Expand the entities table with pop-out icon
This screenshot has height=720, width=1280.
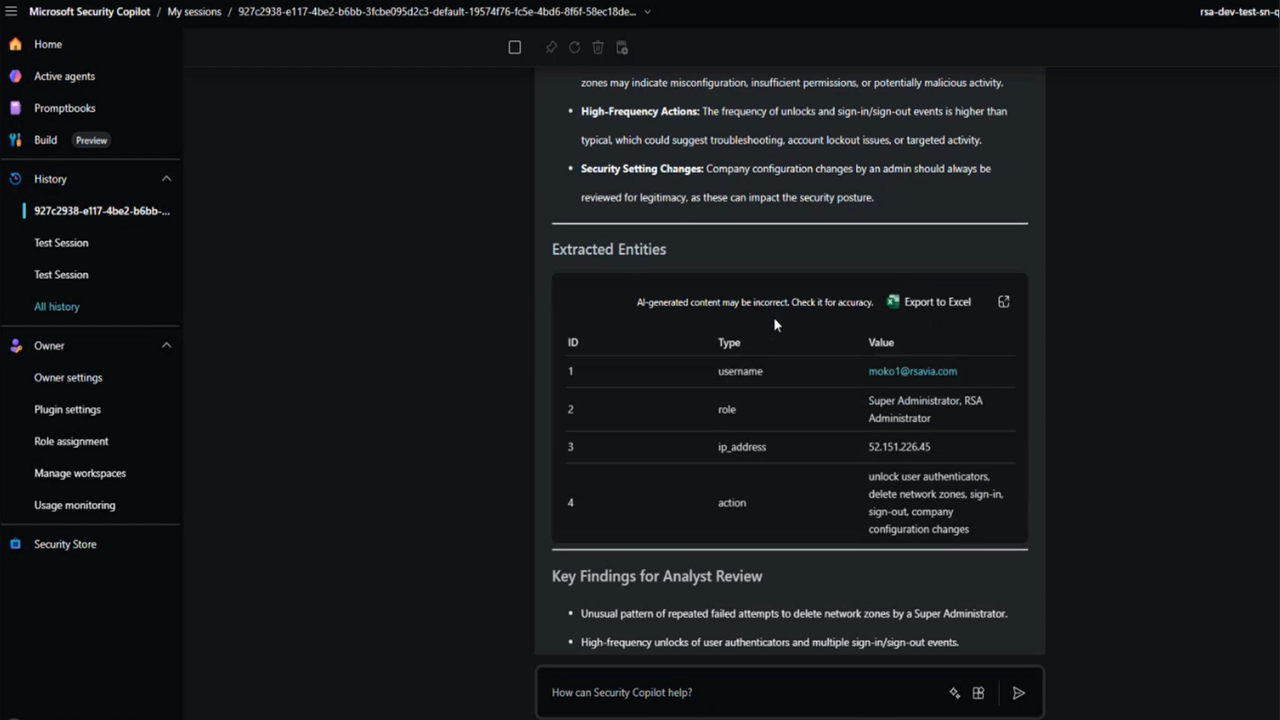point(1004,301)
